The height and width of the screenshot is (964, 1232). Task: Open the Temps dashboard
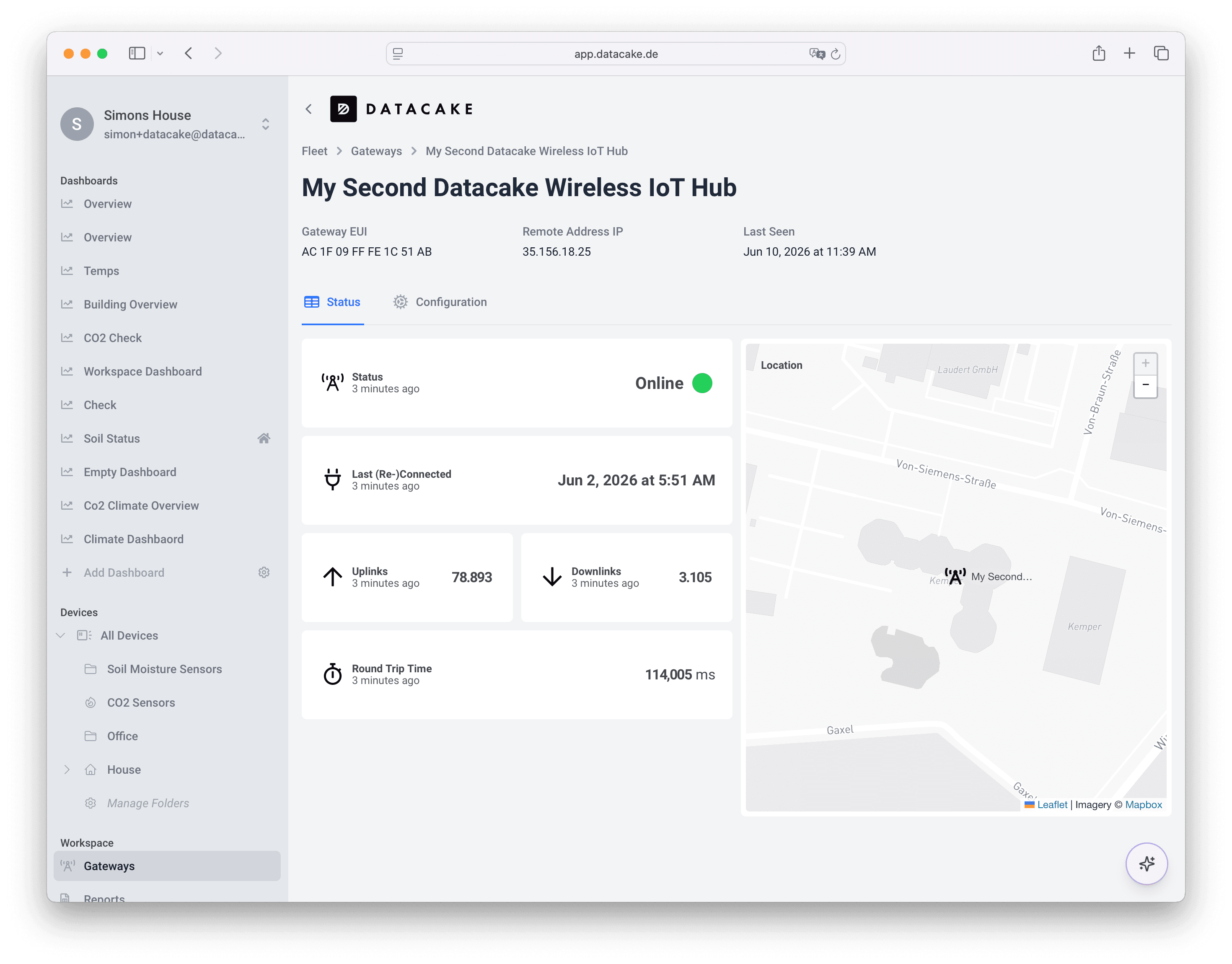101,271
